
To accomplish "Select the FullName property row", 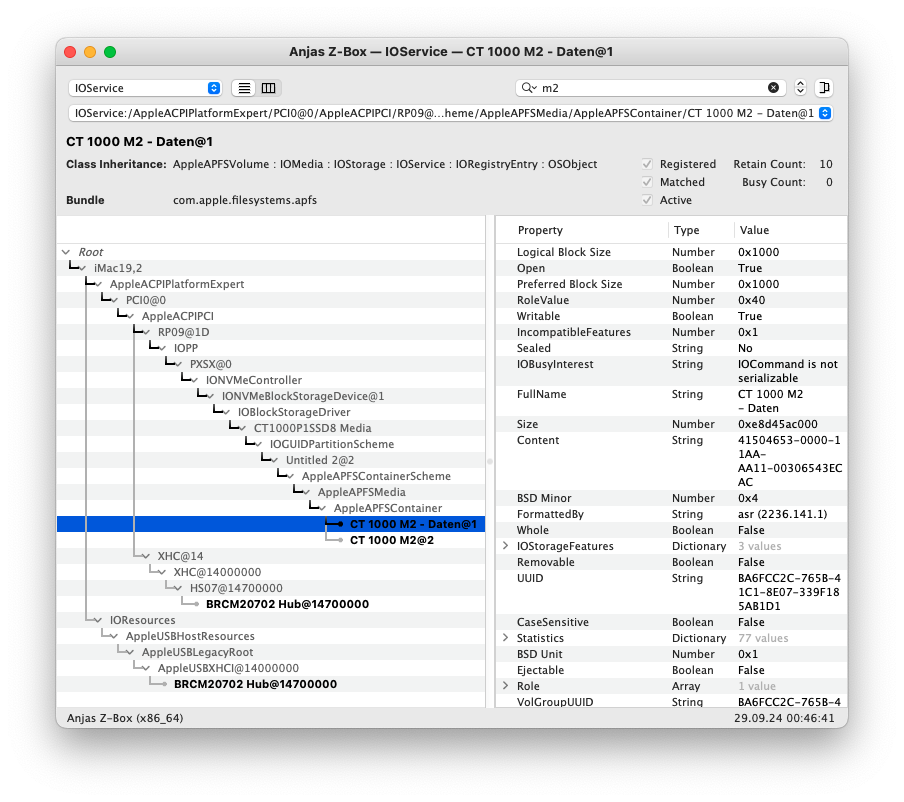I will click(671, 401).
